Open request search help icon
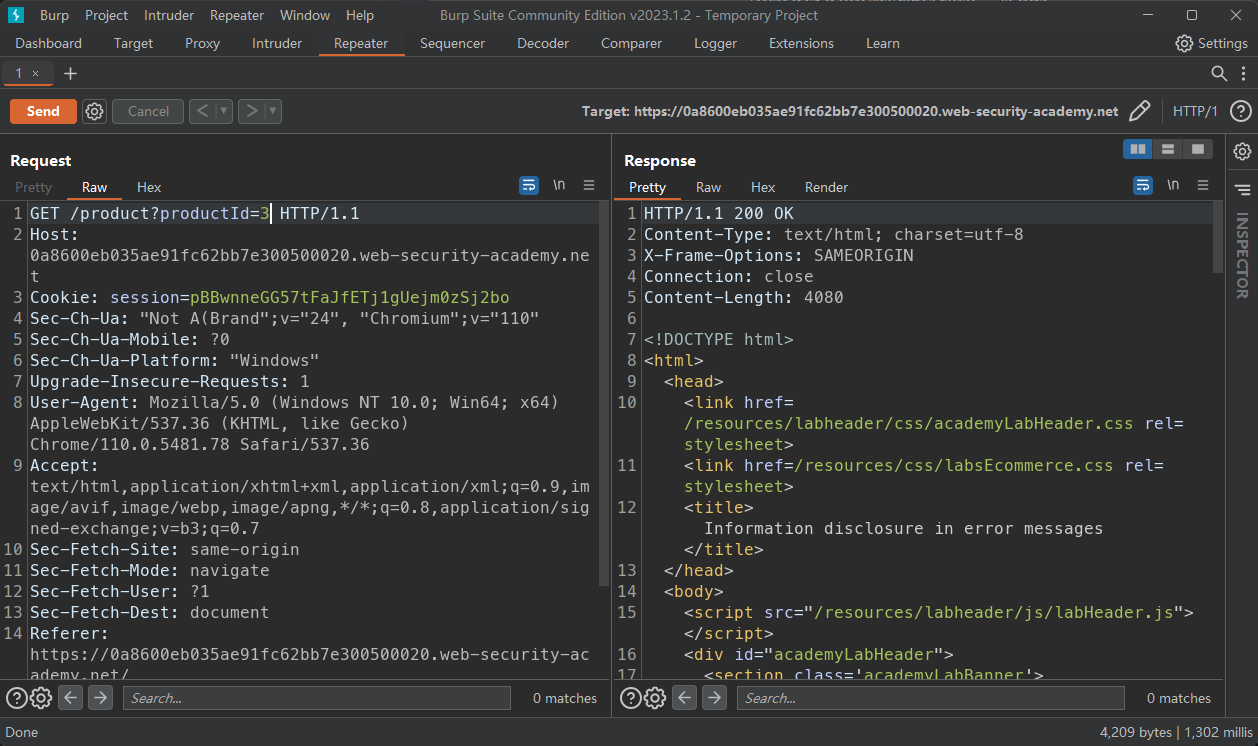This screenshot has width=1258, height=746. (x=17, y=698)
